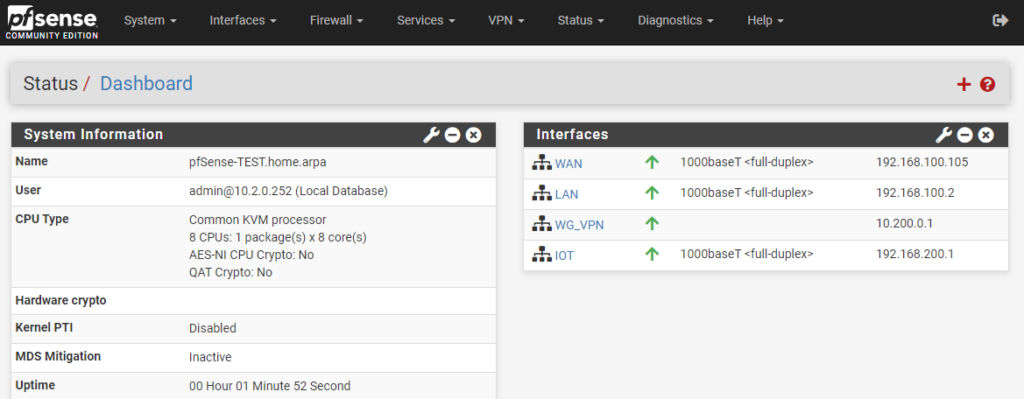
Task: Open the Interfaces widget wrench settings icon
Action: 944,135
